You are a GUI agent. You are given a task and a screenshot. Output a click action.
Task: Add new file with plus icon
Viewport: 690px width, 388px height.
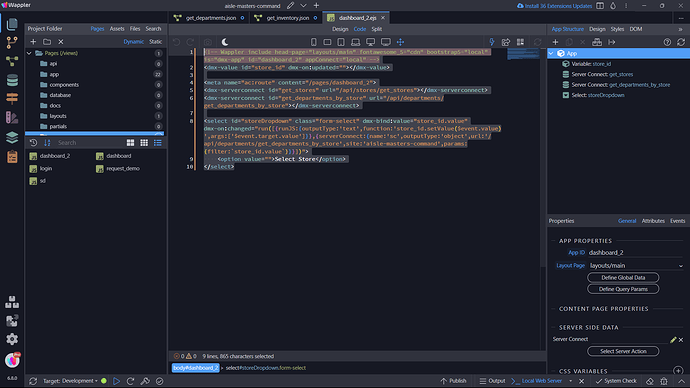pos(33,42)
